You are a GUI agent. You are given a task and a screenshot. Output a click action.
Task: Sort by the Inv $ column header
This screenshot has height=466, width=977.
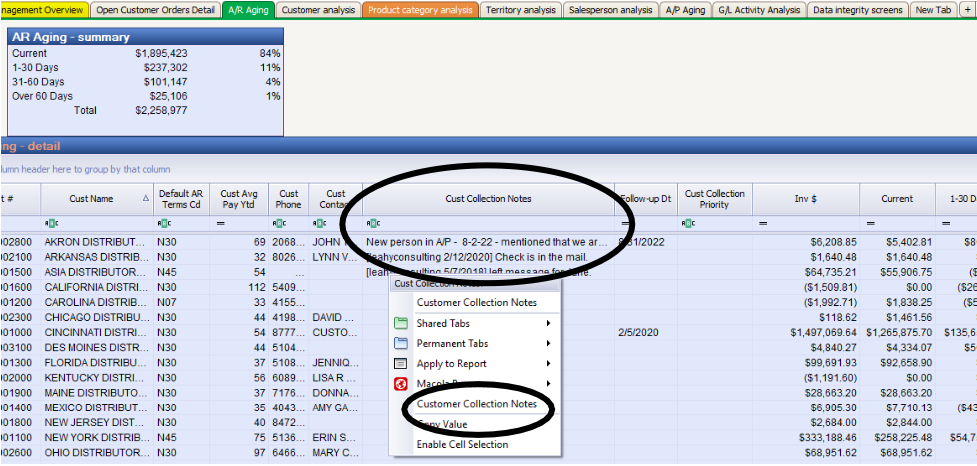(806, 199)
